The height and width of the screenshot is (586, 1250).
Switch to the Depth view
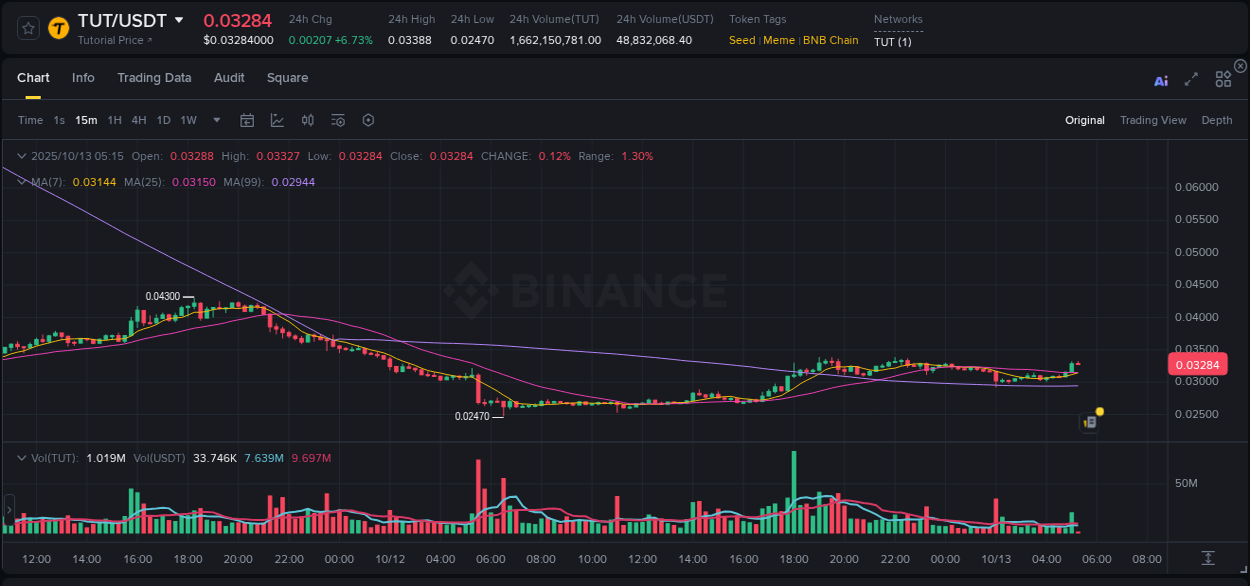[x=1217, y=120]
